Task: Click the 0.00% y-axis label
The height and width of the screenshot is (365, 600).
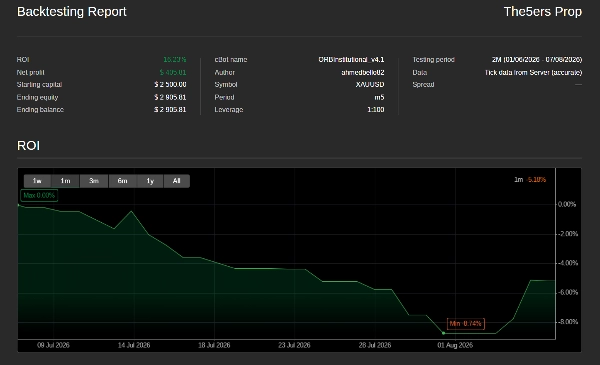Action: tap(567, 204)
